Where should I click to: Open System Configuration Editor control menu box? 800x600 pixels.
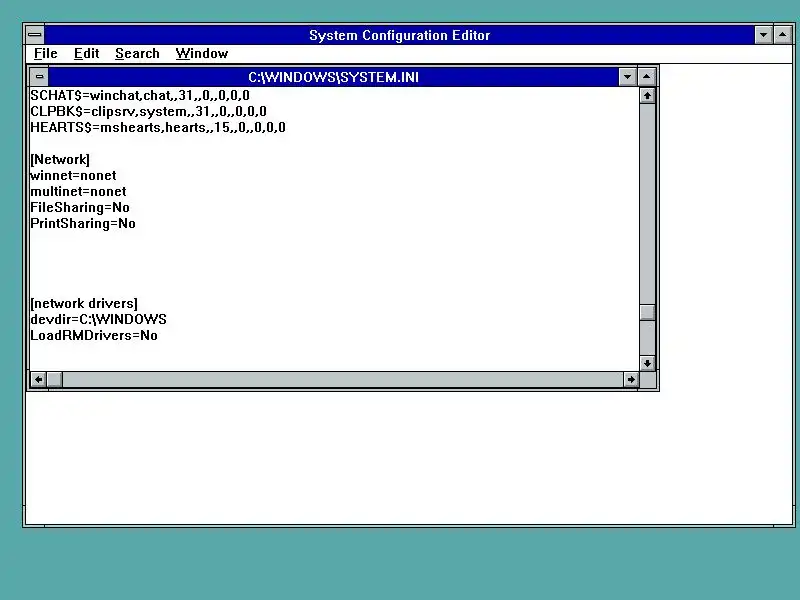[x=35, y=35]
